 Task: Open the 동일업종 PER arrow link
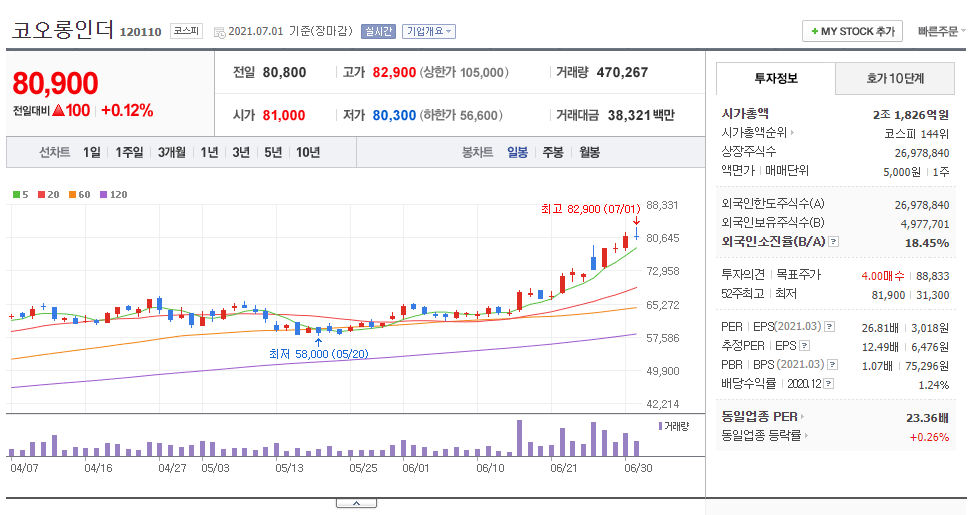click(x=802, y=416)
